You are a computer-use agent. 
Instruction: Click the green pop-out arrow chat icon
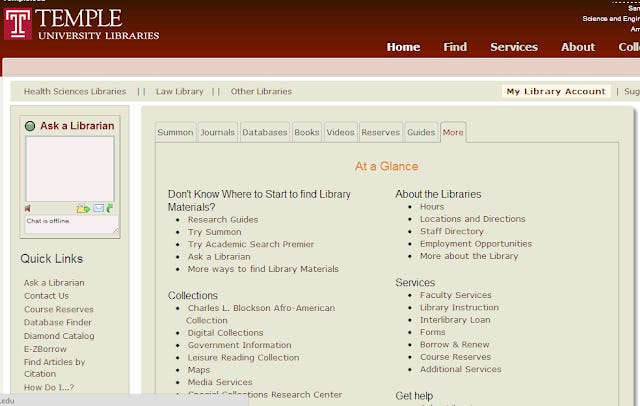pos(109,208)
